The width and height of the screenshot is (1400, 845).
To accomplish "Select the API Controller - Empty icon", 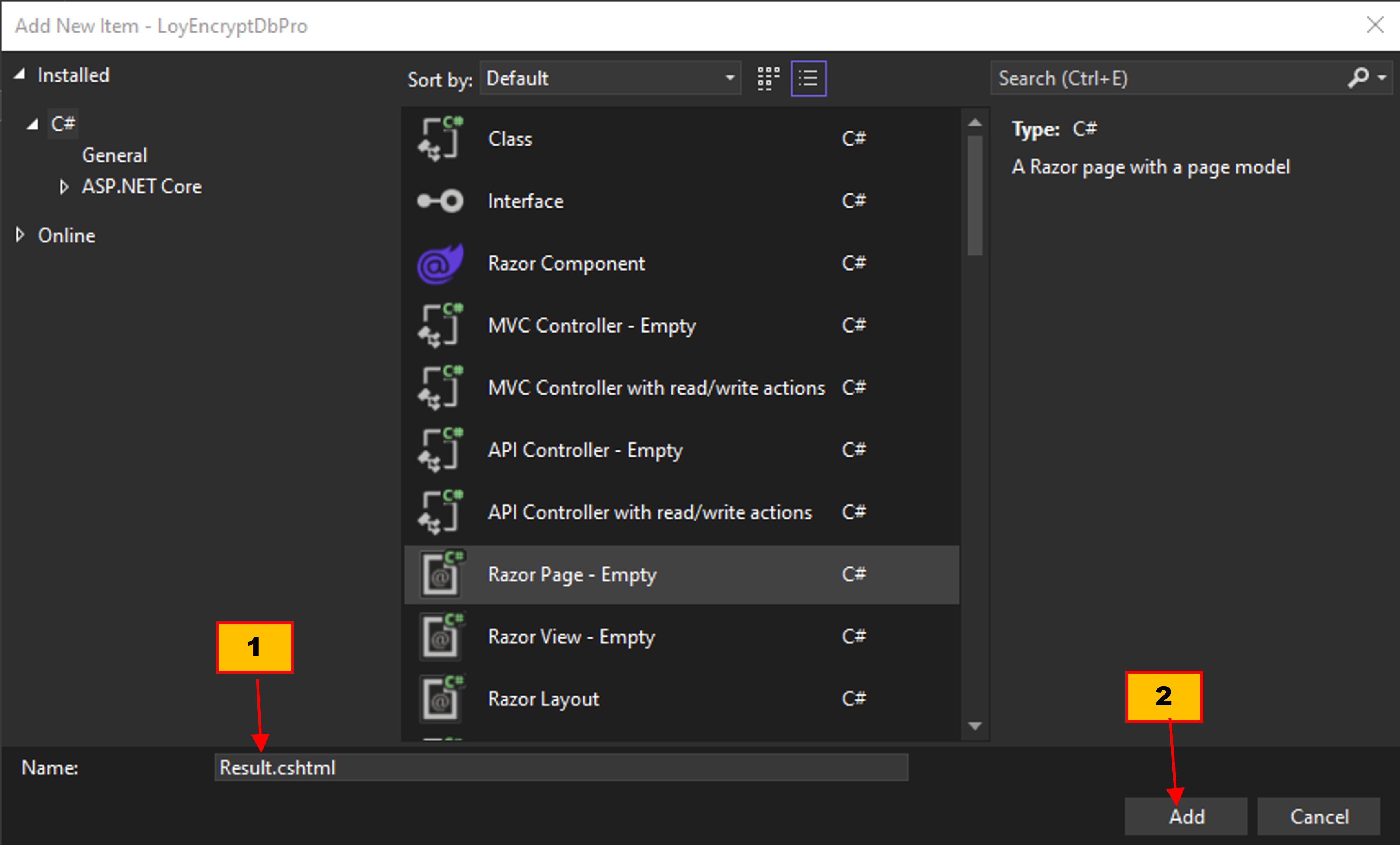I will coord(440,450).
